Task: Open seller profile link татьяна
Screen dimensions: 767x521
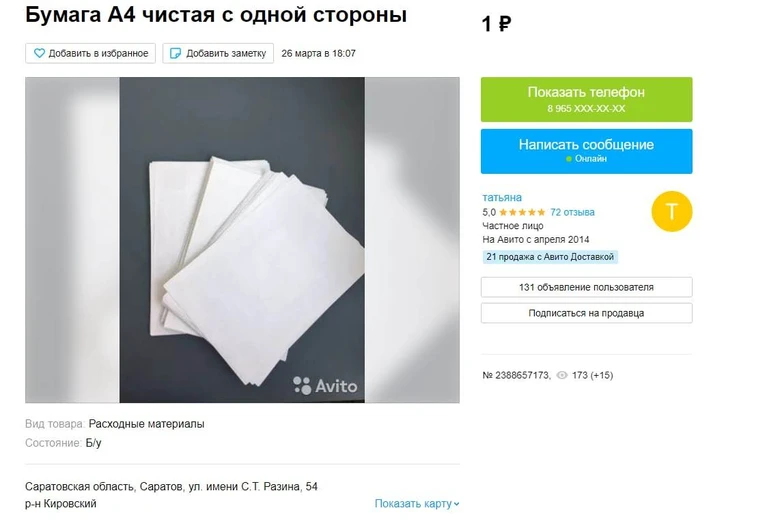Action: (x=502, y=198)
